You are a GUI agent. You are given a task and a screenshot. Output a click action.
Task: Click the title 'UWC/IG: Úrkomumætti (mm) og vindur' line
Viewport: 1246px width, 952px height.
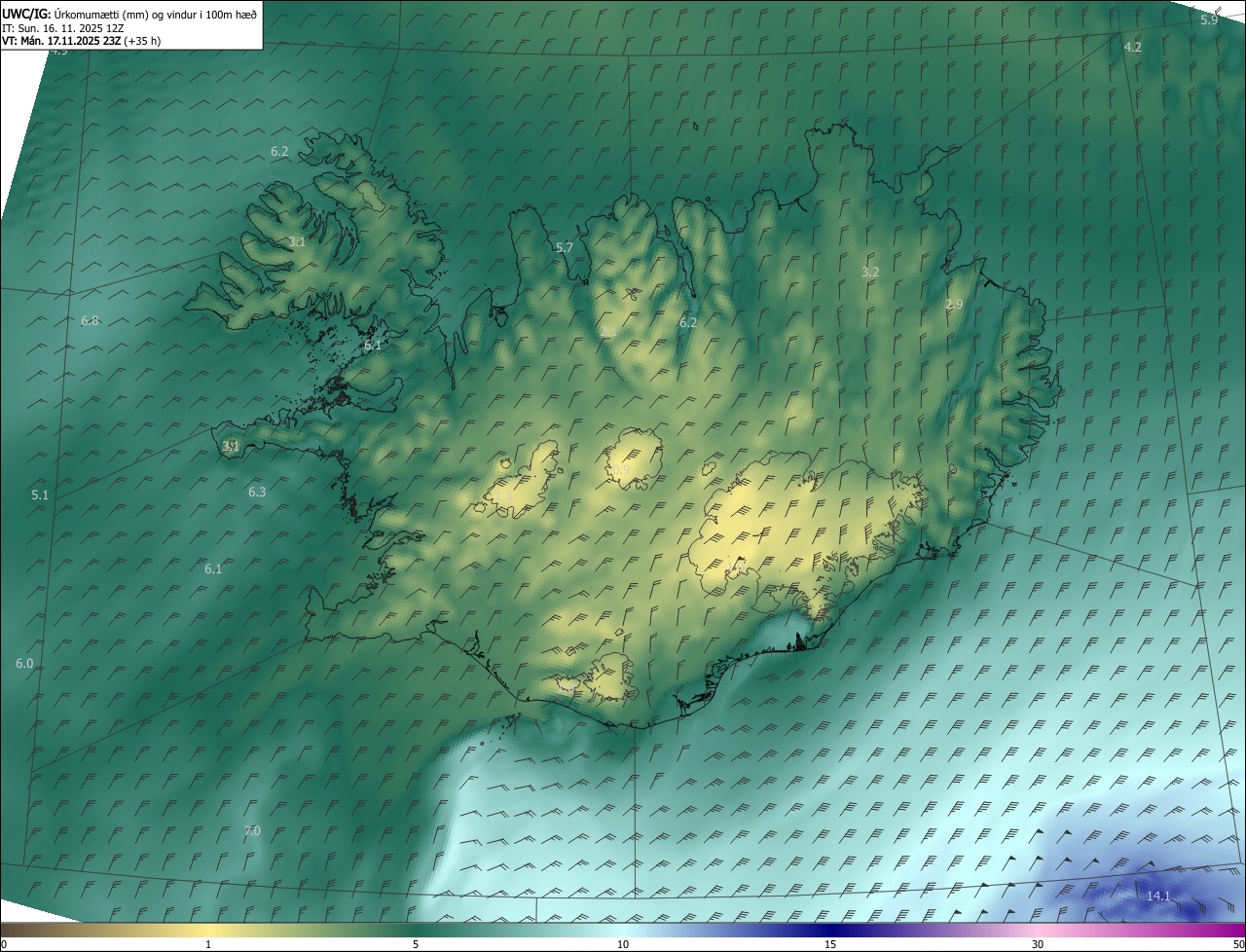(x=129, y=15)
